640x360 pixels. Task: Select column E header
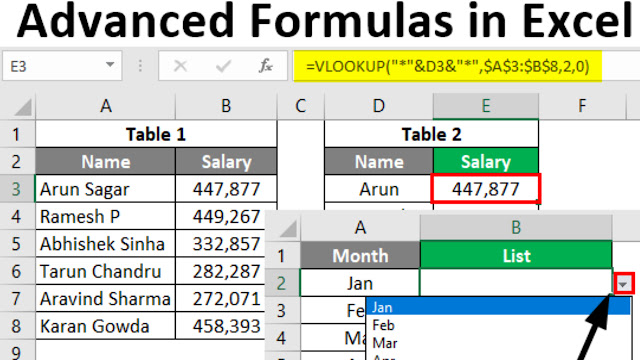(486, 106)
